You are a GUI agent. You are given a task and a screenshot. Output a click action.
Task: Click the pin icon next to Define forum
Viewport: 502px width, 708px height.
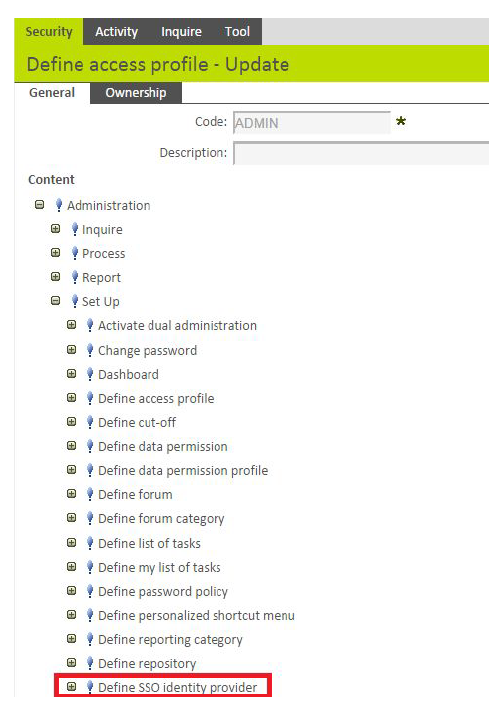pyautogui.click(x=90, y=494)
